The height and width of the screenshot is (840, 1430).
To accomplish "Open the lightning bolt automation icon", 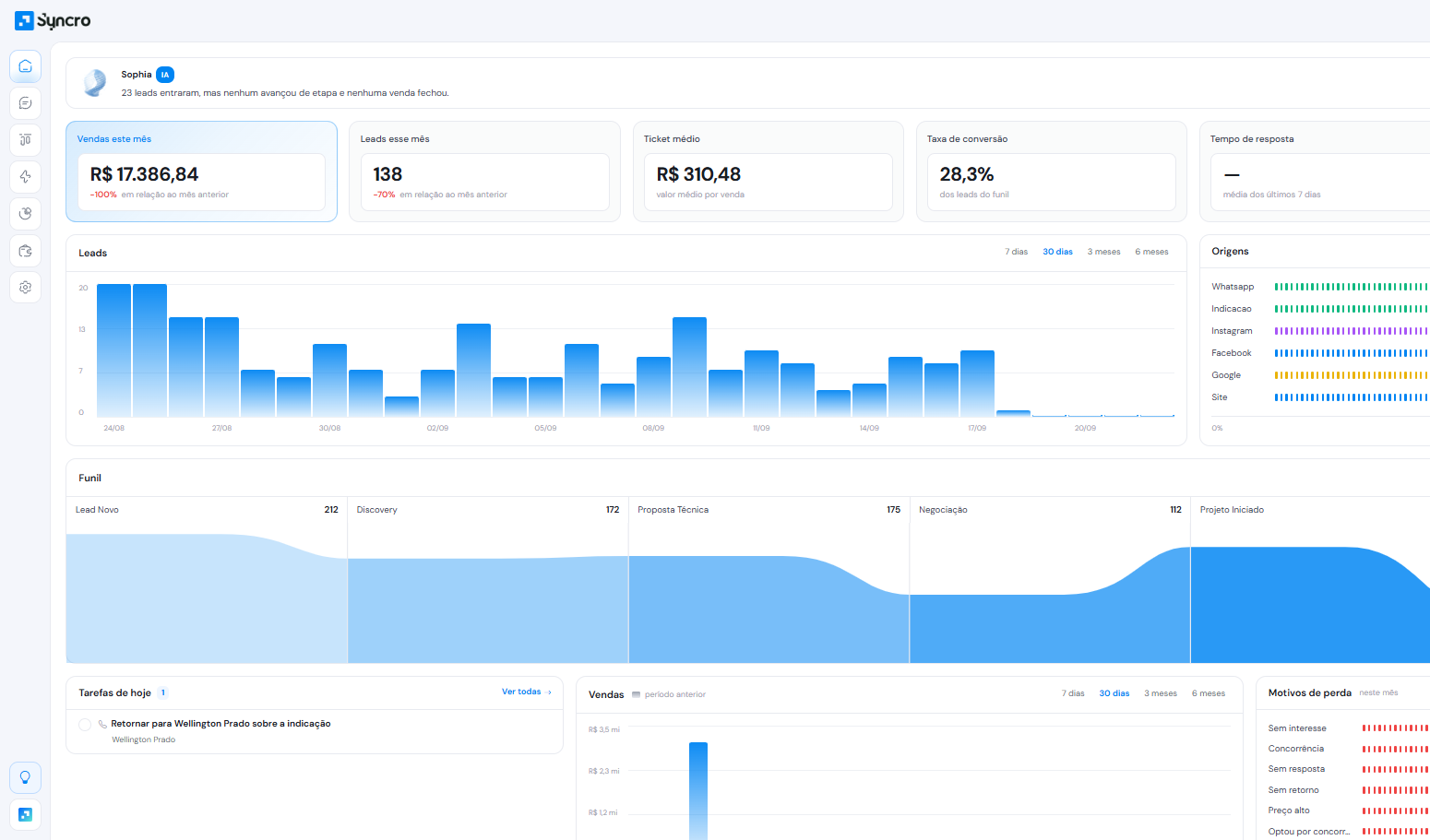I will click(x=25, y=177).
